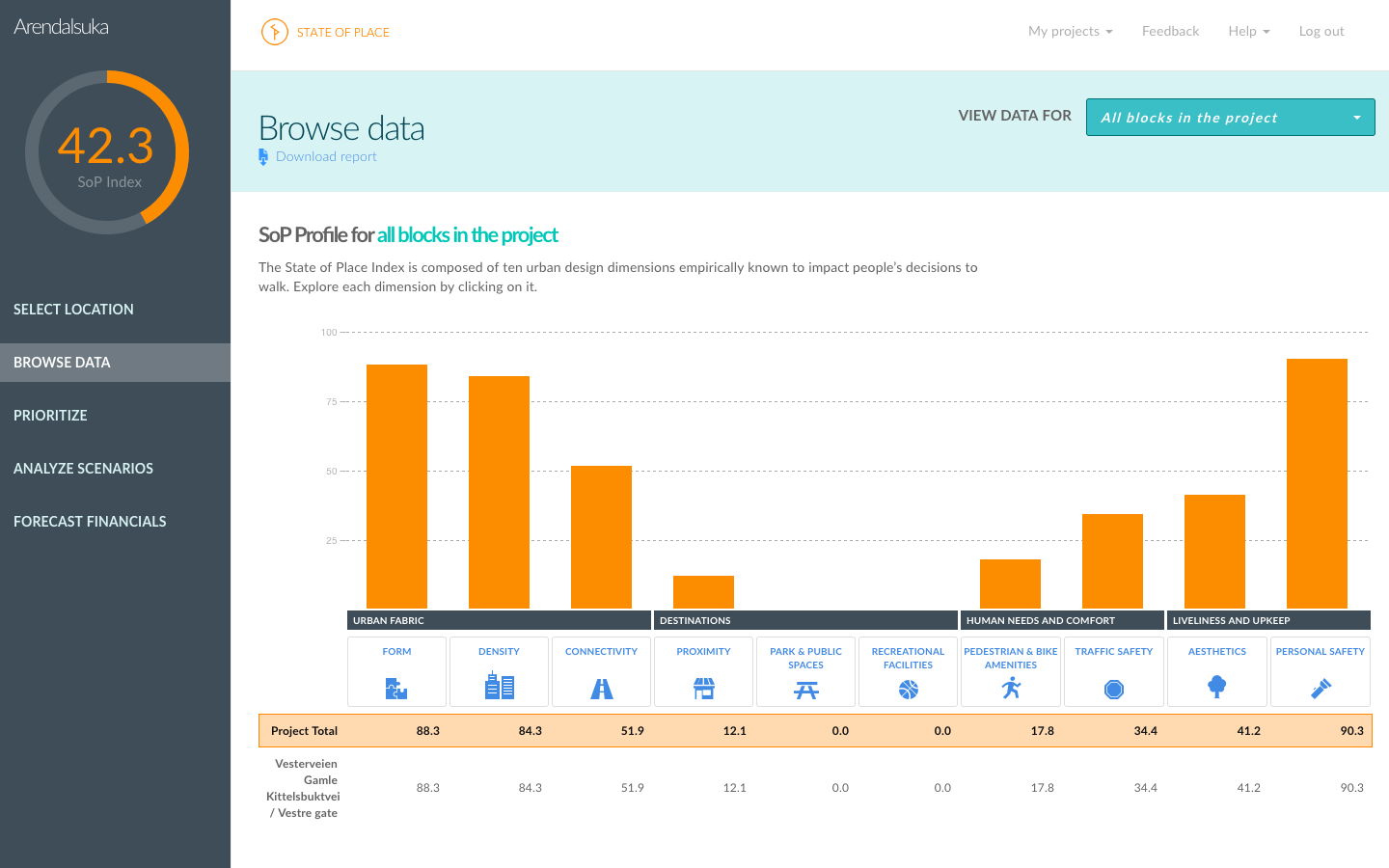Click the Connectivity bar in the chart
1389x868 pixels.
(x=601, y=537)
